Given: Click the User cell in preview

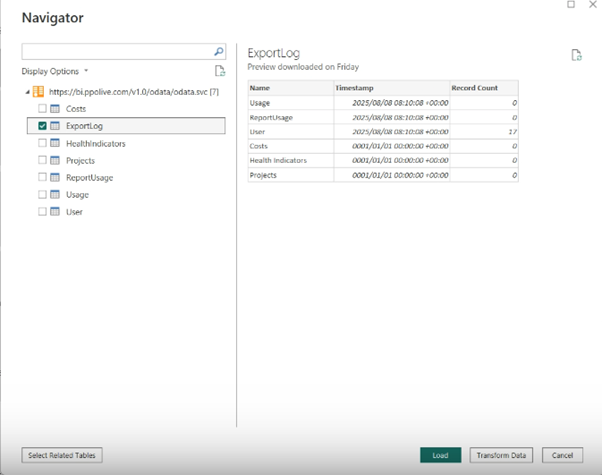Looking at the screenshot, I should click(291, 132).
